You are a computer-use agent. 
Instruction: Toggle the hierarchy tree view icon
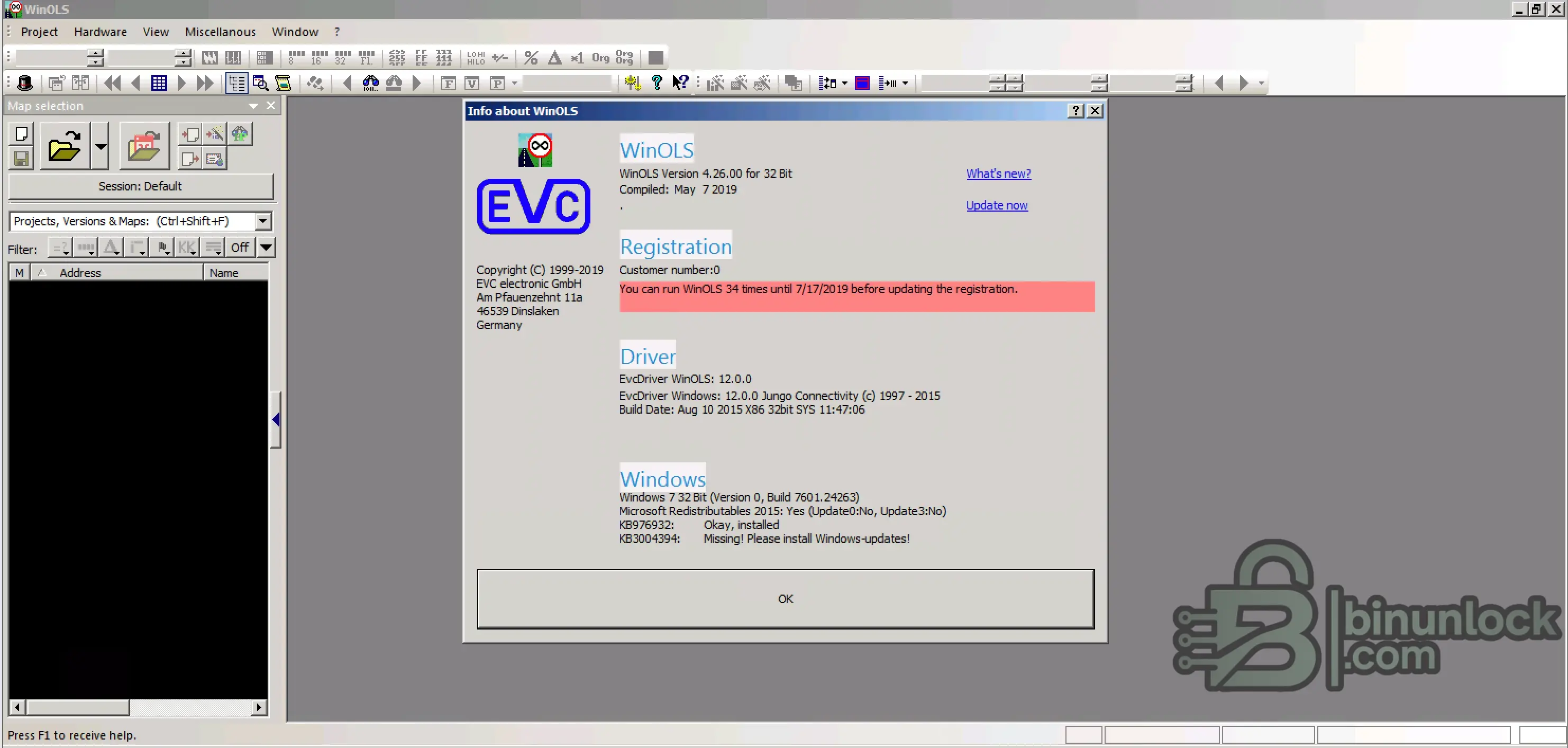coord(237,83)
